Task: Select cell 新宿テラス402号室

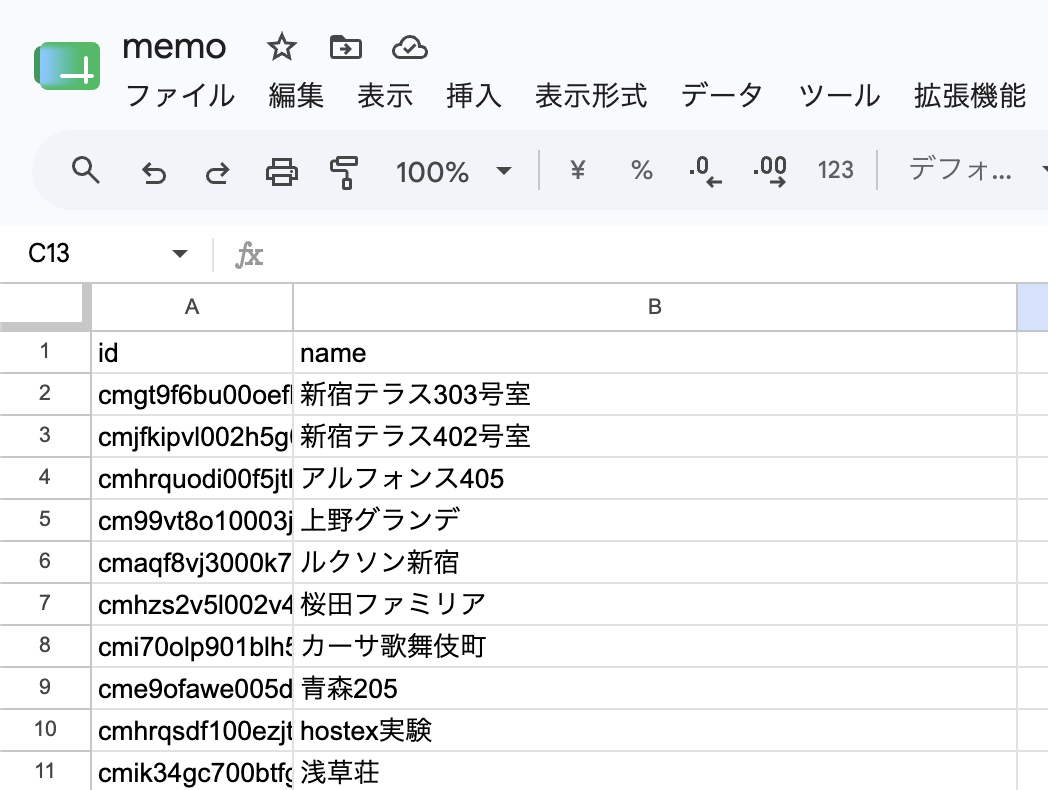Action: click(x=654, y=436)
